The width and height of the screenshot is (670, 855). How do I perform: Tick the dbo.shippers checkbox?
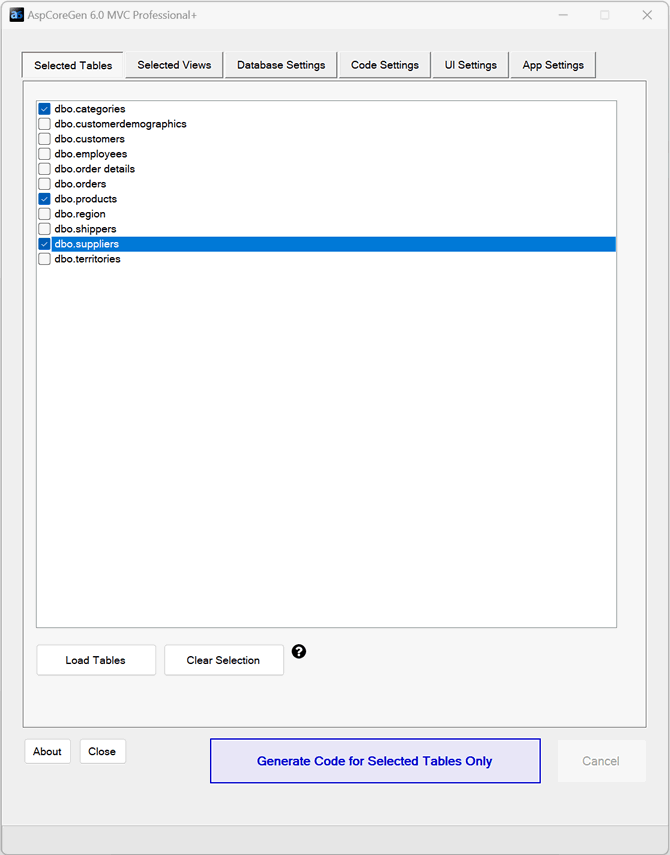pyautogui.click(x=45, y=229)
